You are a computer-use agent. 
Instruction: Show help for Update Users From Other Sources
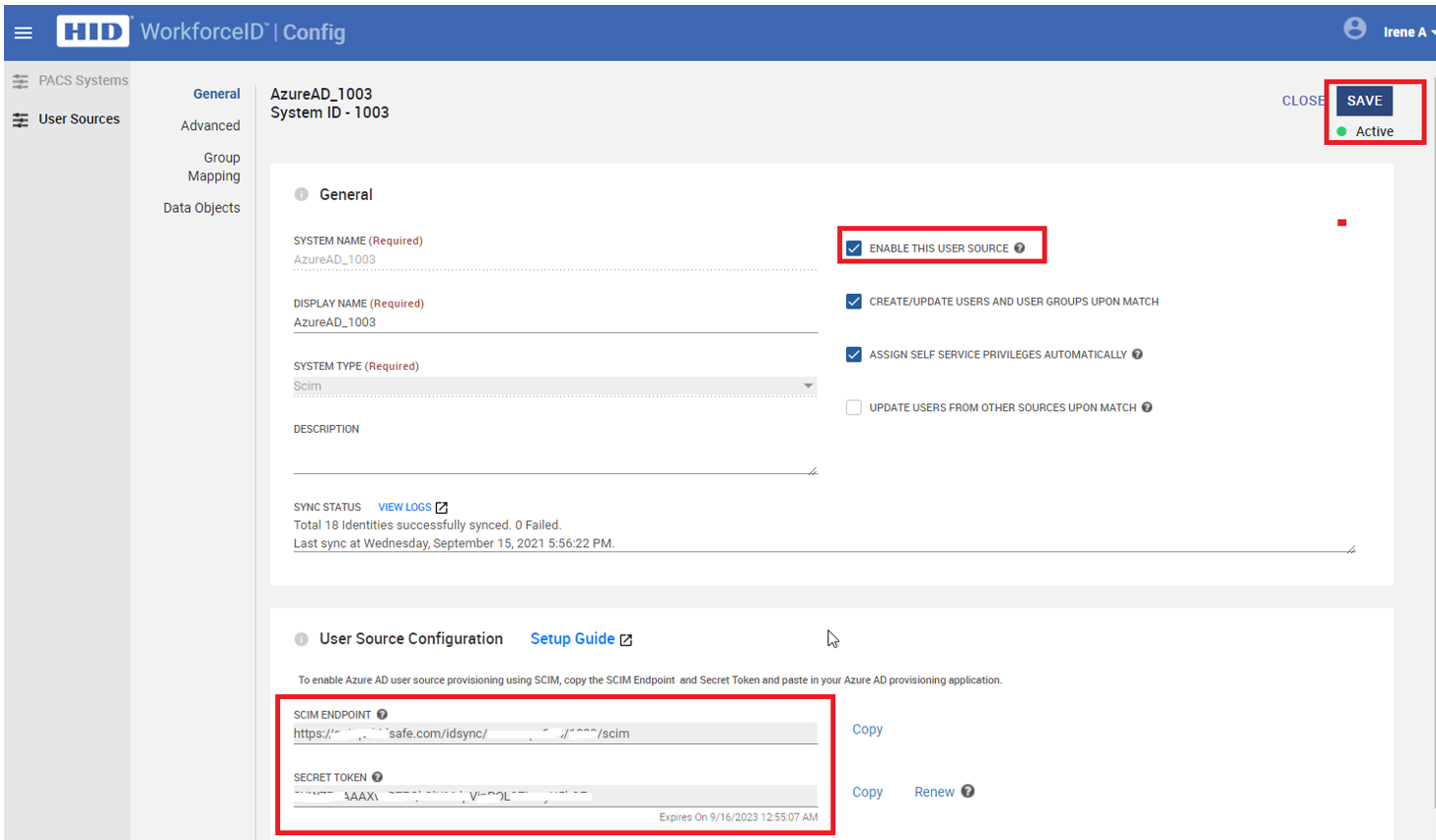coord(1147,407)
